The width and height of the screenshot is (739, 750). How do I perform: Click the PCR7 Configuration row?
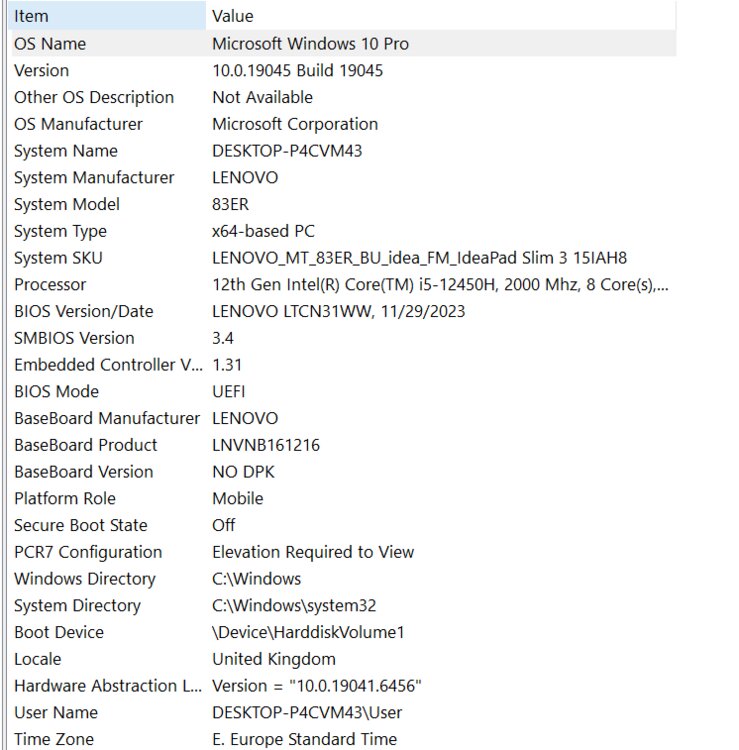pos(88,552)
